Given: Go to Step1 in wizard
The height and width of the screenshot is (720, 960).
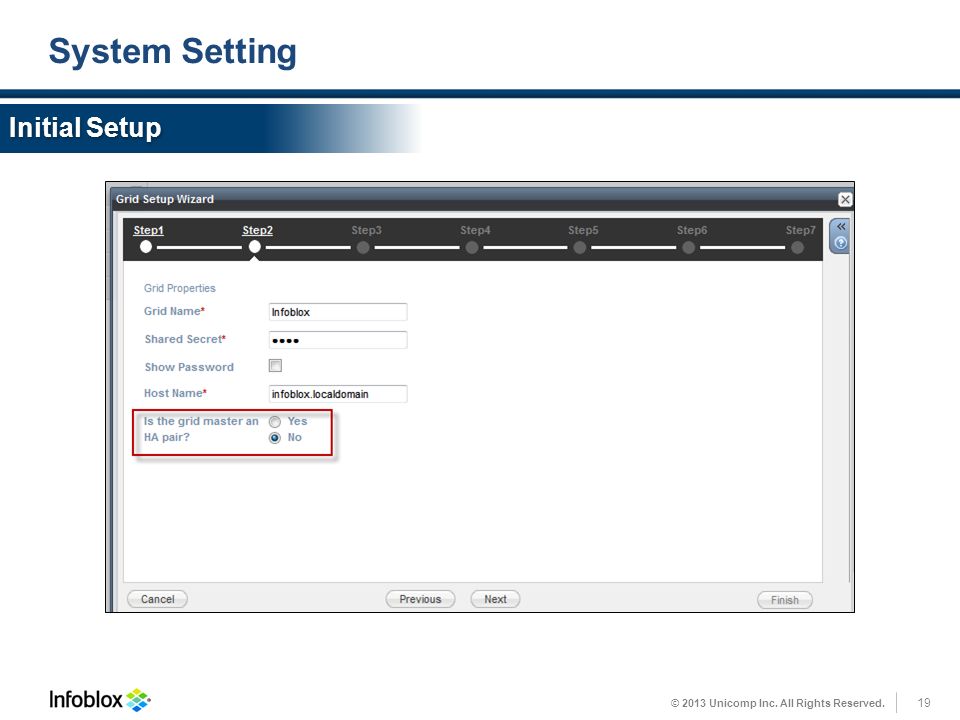Looking at the screenshot, I should [148, 230].
